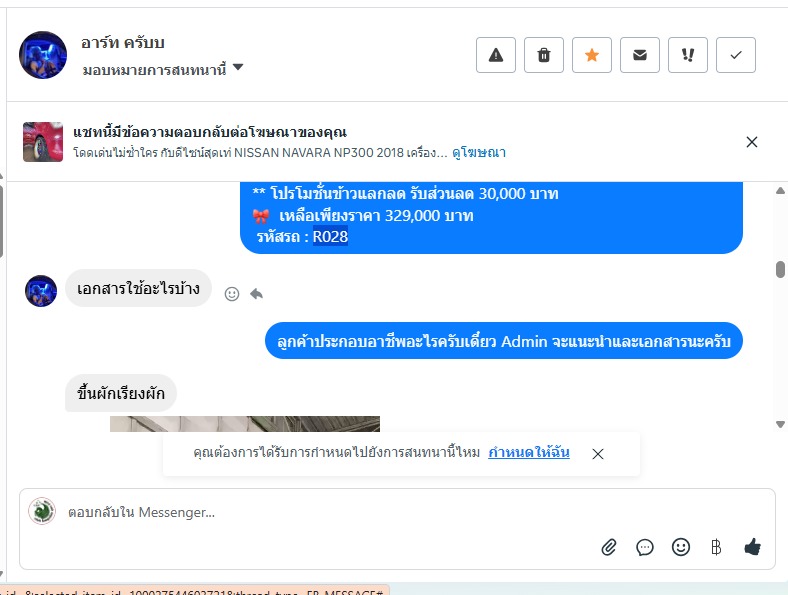Close the assignment prompt popup
Screen dimensions: 788x595
tap(598, 454)
